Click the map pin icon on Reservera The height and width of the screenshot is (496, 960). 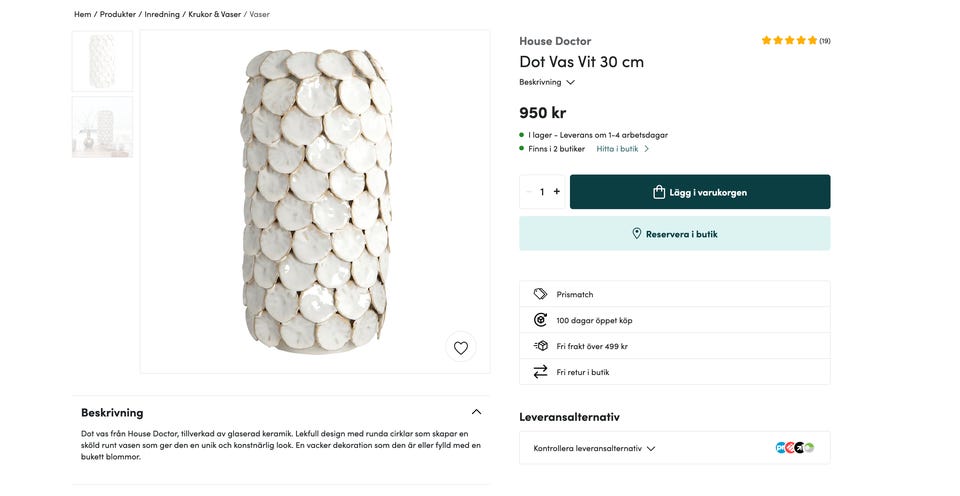point(636,234)
